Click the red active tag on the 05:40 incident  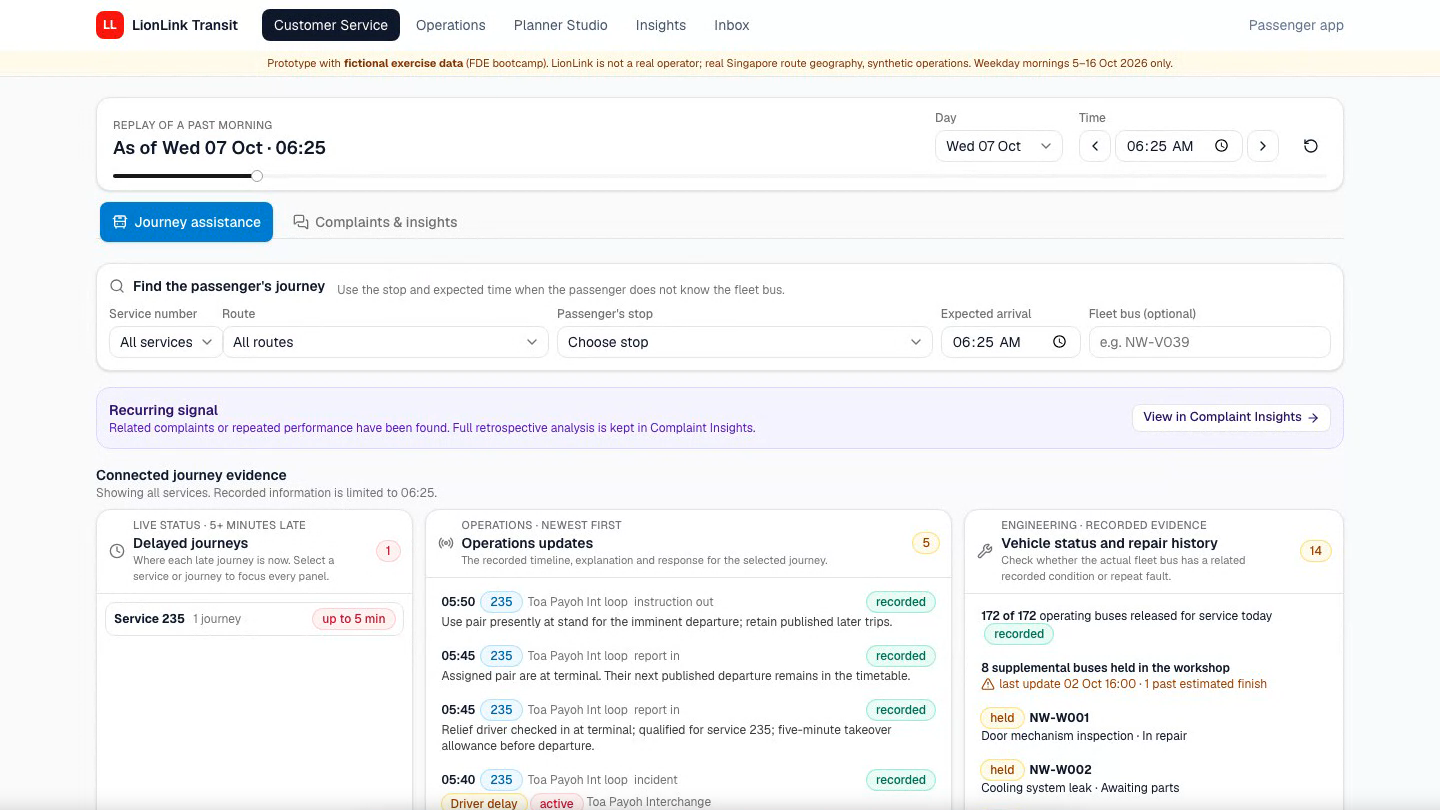[x=557, y=803]
